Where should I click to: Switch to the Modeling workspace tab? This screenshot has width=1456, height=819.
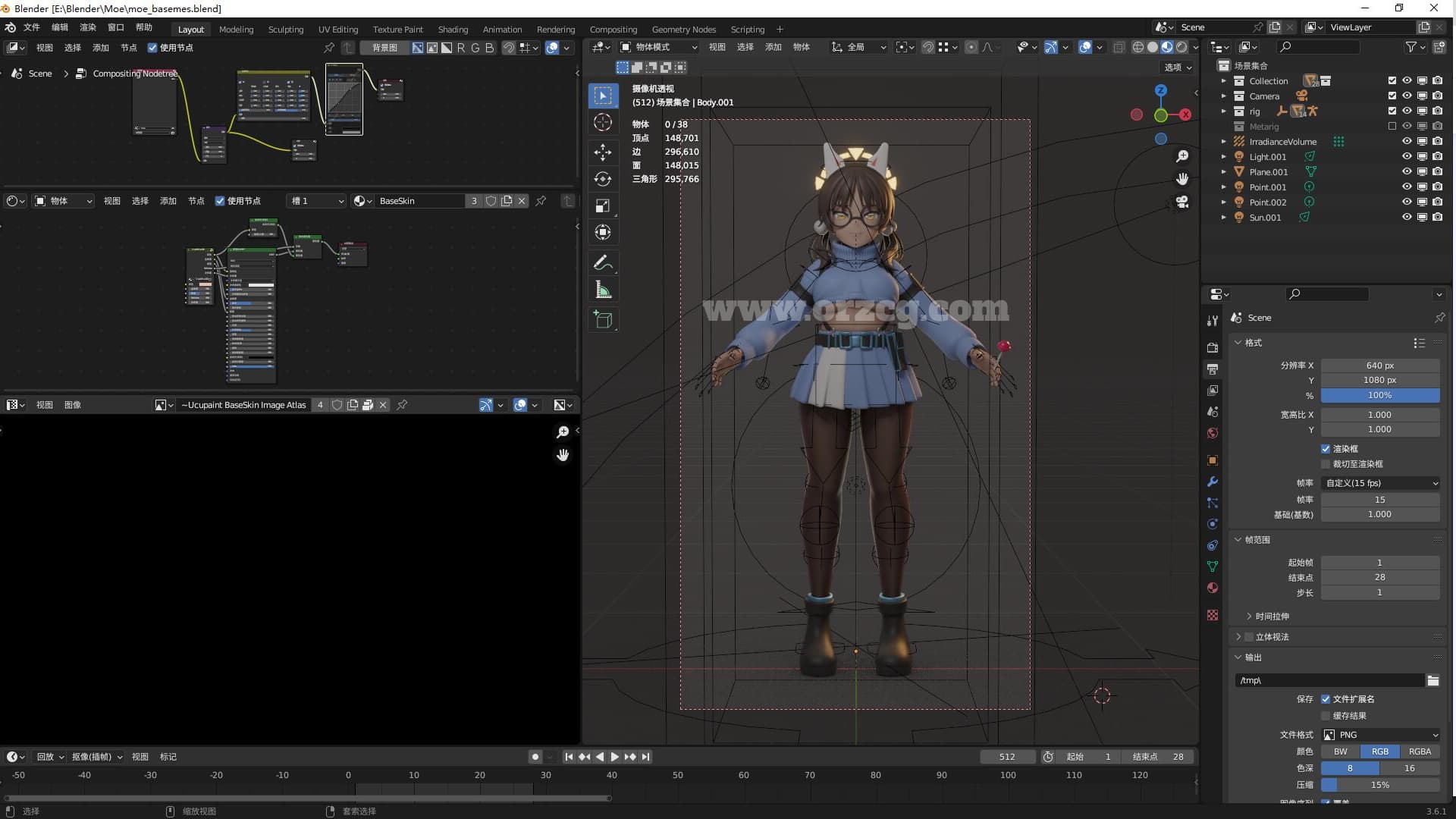point(236,30)
